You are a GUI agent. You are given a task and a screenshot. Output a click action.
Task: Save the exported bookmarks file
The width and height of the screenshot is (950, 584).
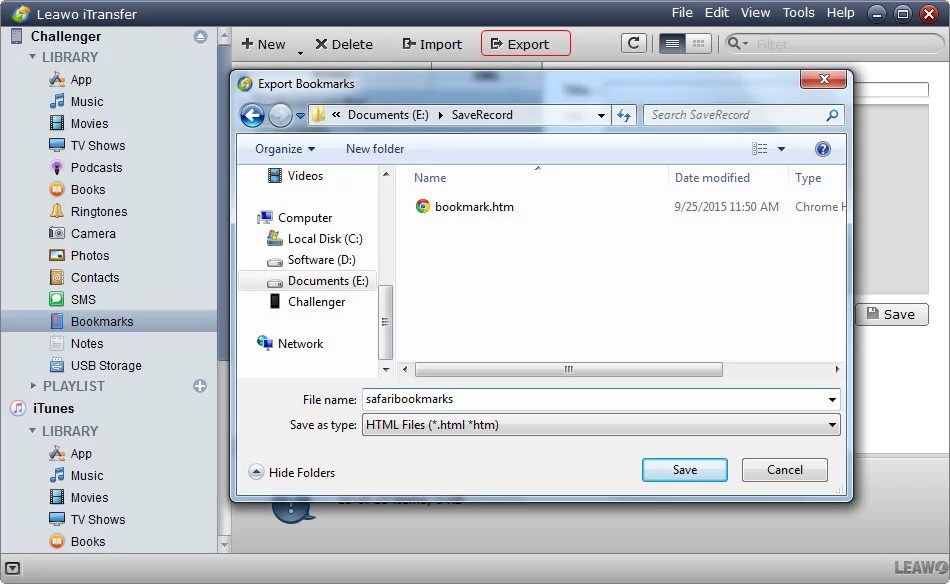[x=684, y=469]
